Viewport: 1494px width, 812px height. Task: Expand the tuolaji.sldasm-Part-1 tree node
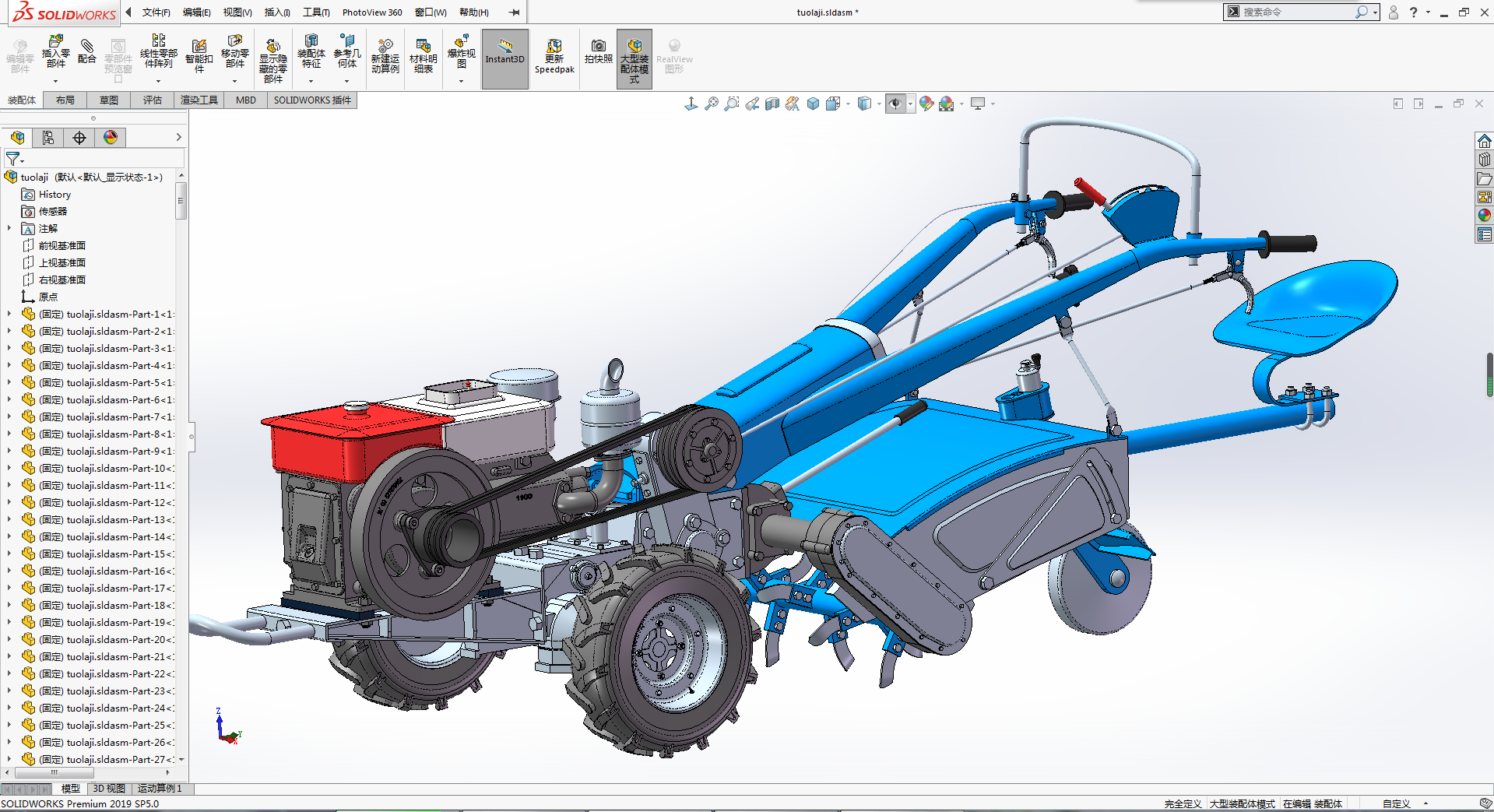click(9, 315)
